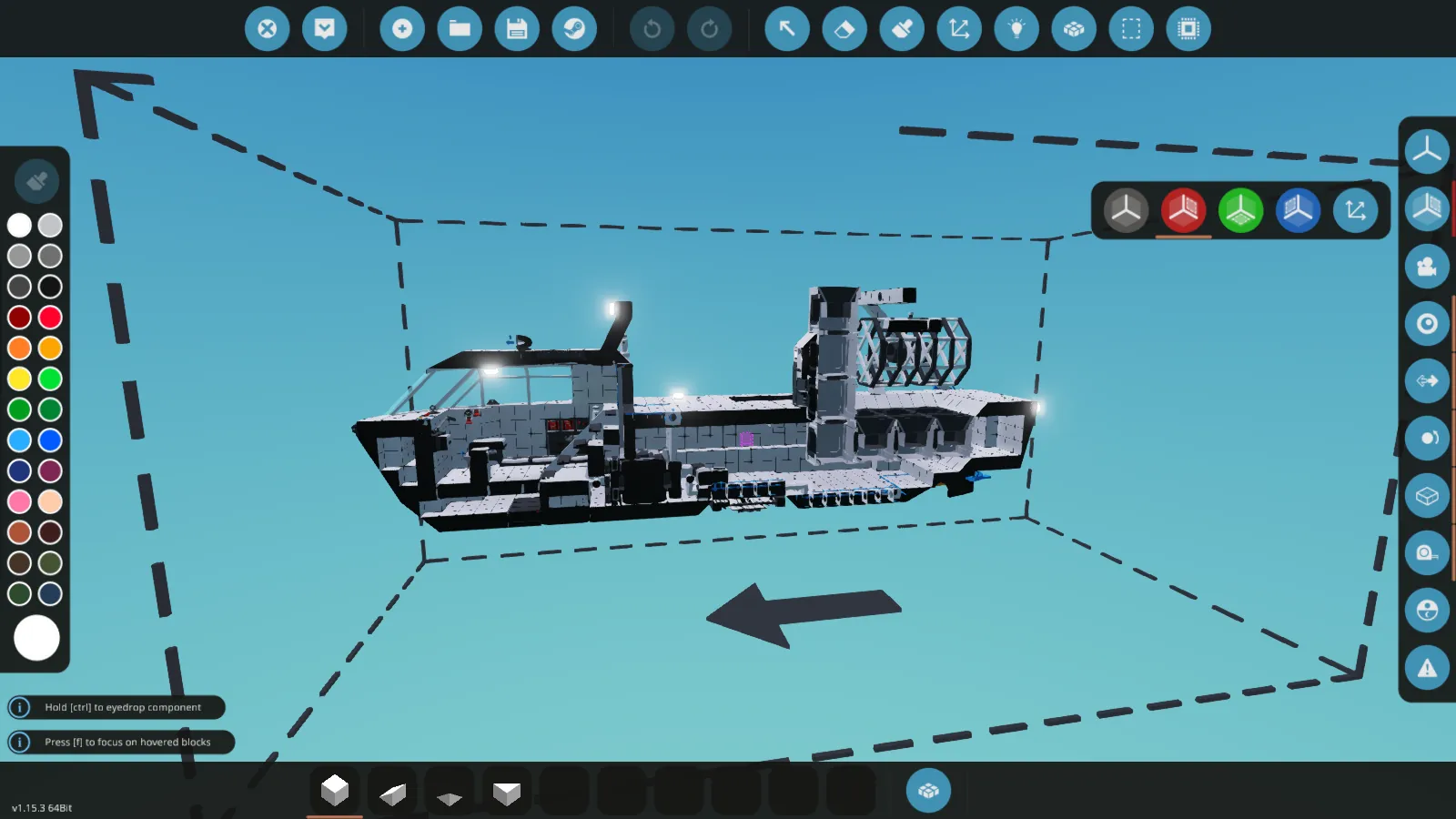Open the chevron dropdown next to exit button
The width and height of the screenshot is (1456, 819).
[x=325, y=29]
